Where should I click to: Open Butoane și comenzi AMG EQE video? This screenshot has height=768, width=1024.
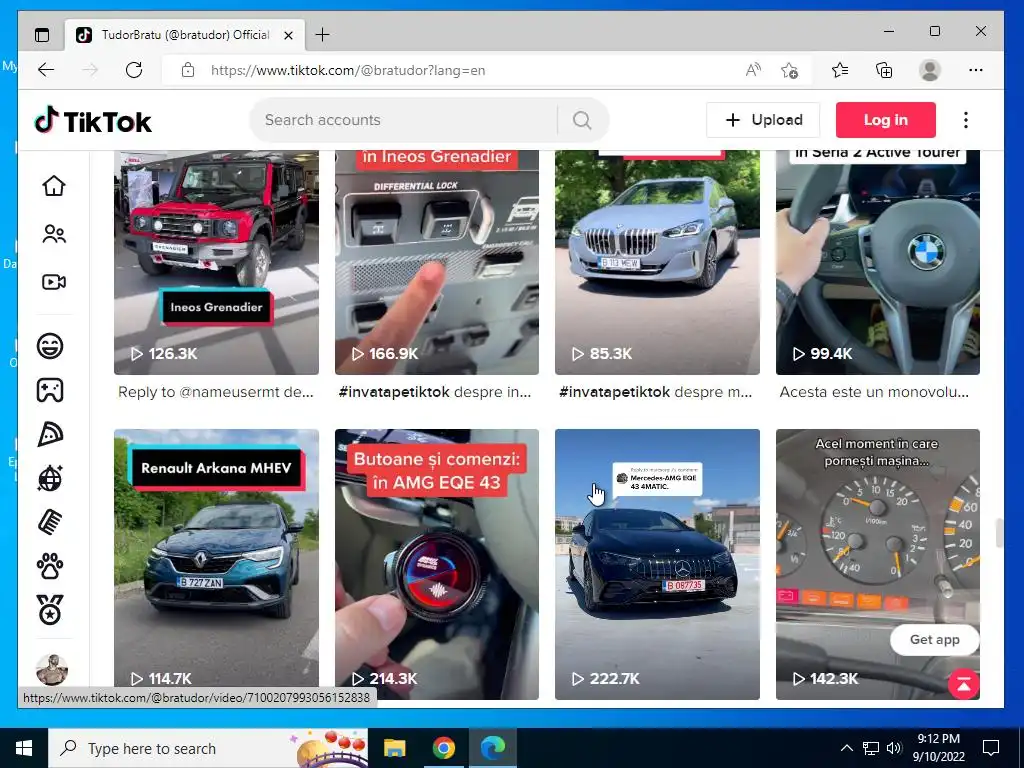437,564
